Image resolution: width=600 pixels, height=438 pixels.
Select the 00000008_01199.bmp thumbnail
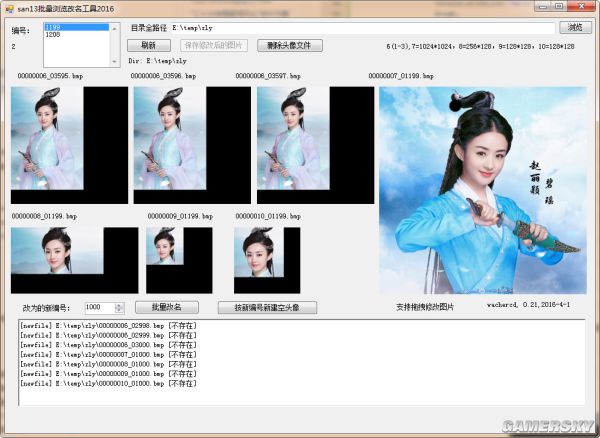click(75, 260)
